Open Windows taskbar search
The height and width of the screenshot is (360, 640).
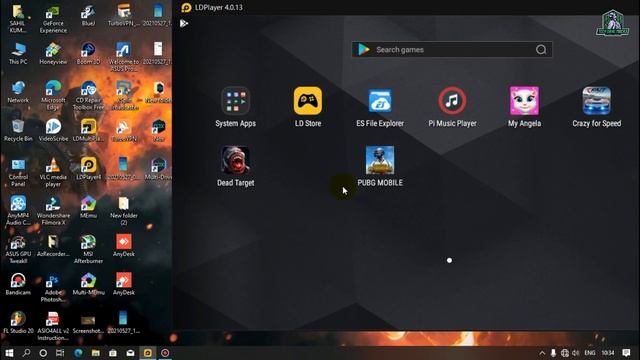pyautogui.click(x=26, y=353)
